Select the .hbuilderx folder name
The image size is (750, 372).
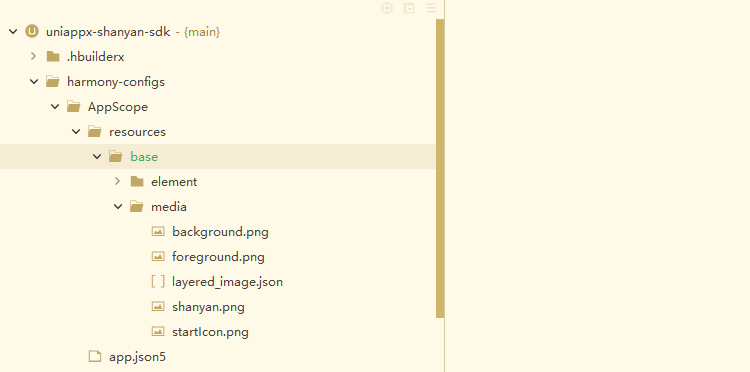tap(96, 57)
